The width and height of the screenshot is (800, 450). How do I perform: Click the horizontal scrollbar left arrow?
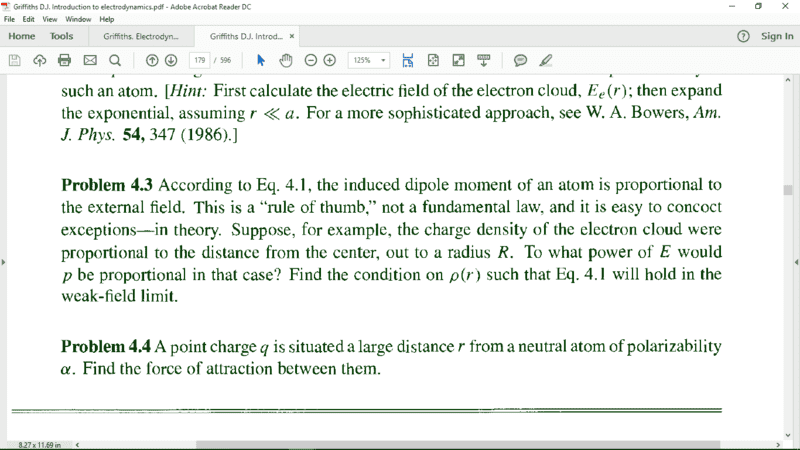[77, 445]
